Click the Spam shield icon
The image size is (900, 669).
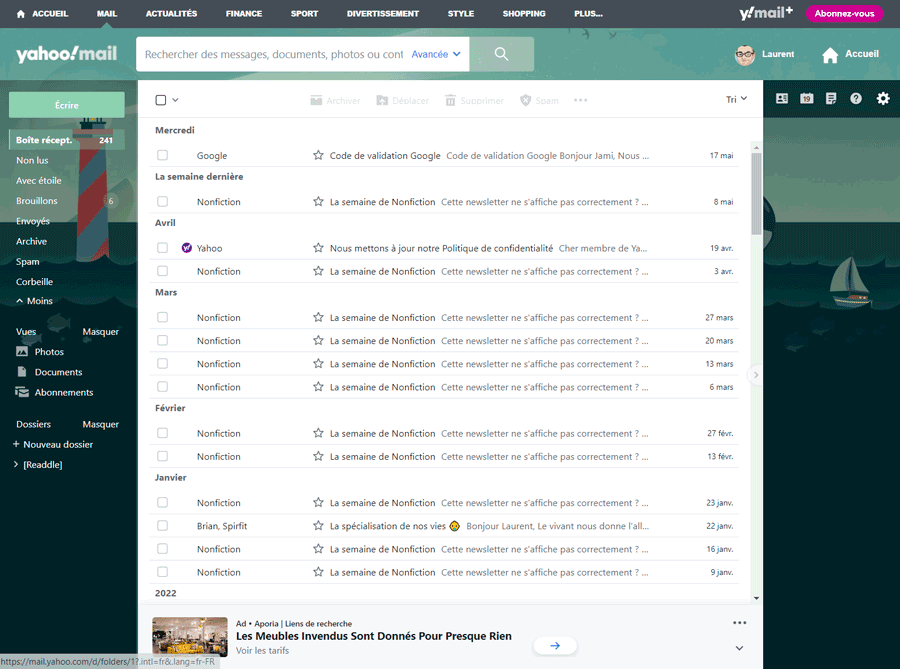click(525, 100)
